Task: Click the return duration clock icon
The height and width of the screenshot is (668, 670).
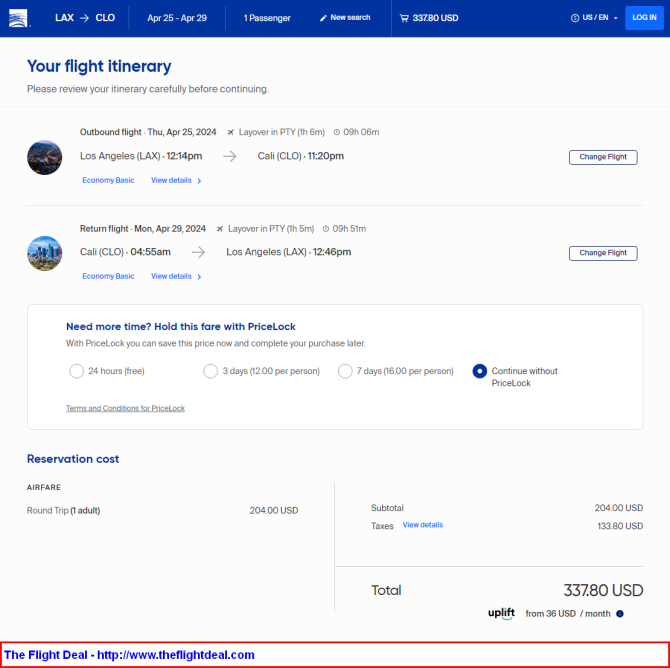Action: tap(326, 229)
